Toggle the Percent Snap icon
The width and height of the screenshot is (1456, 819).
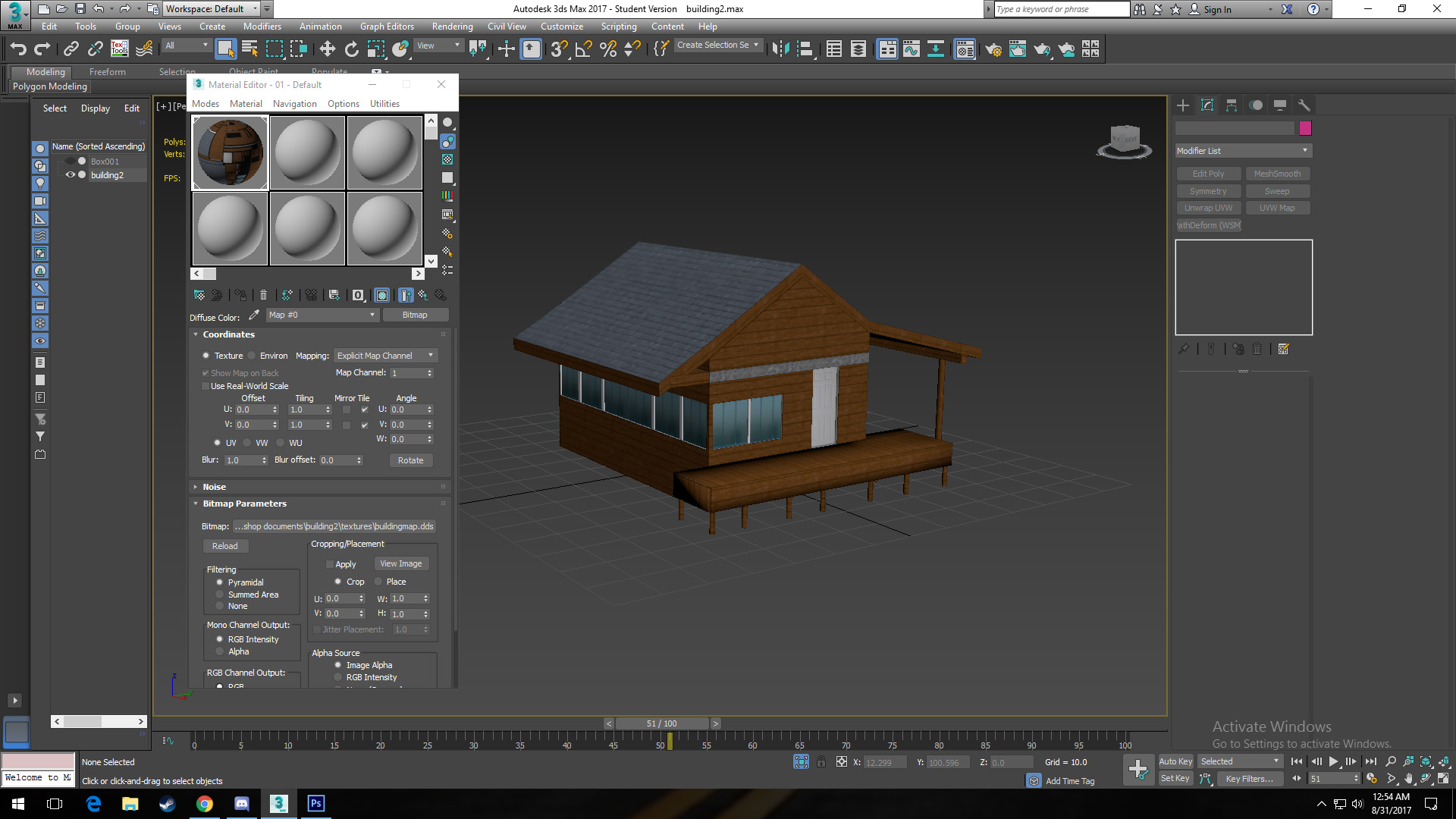[x=607, y=49]
